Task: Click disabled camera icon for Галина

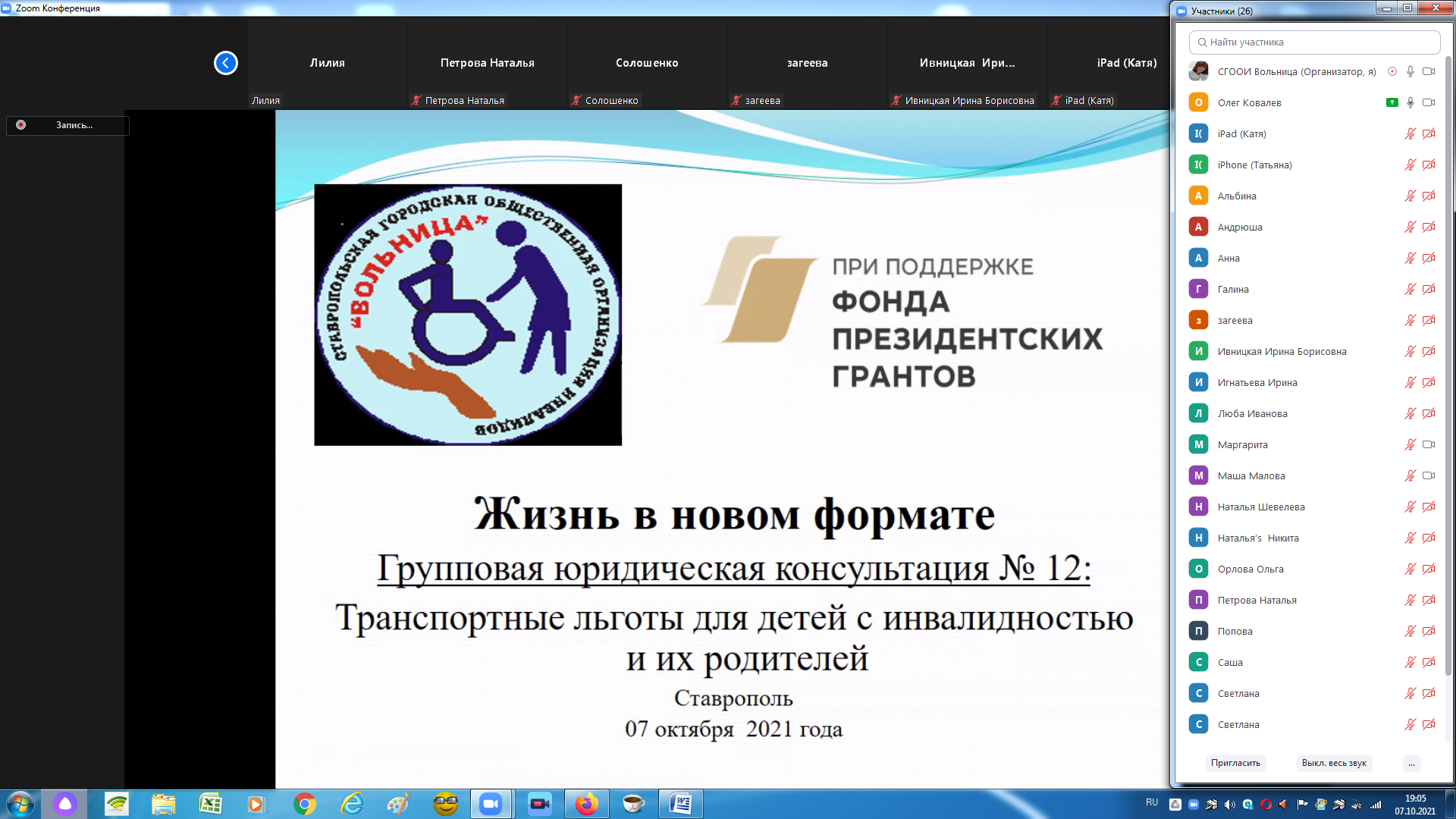Action: [x=1429, y=289]
